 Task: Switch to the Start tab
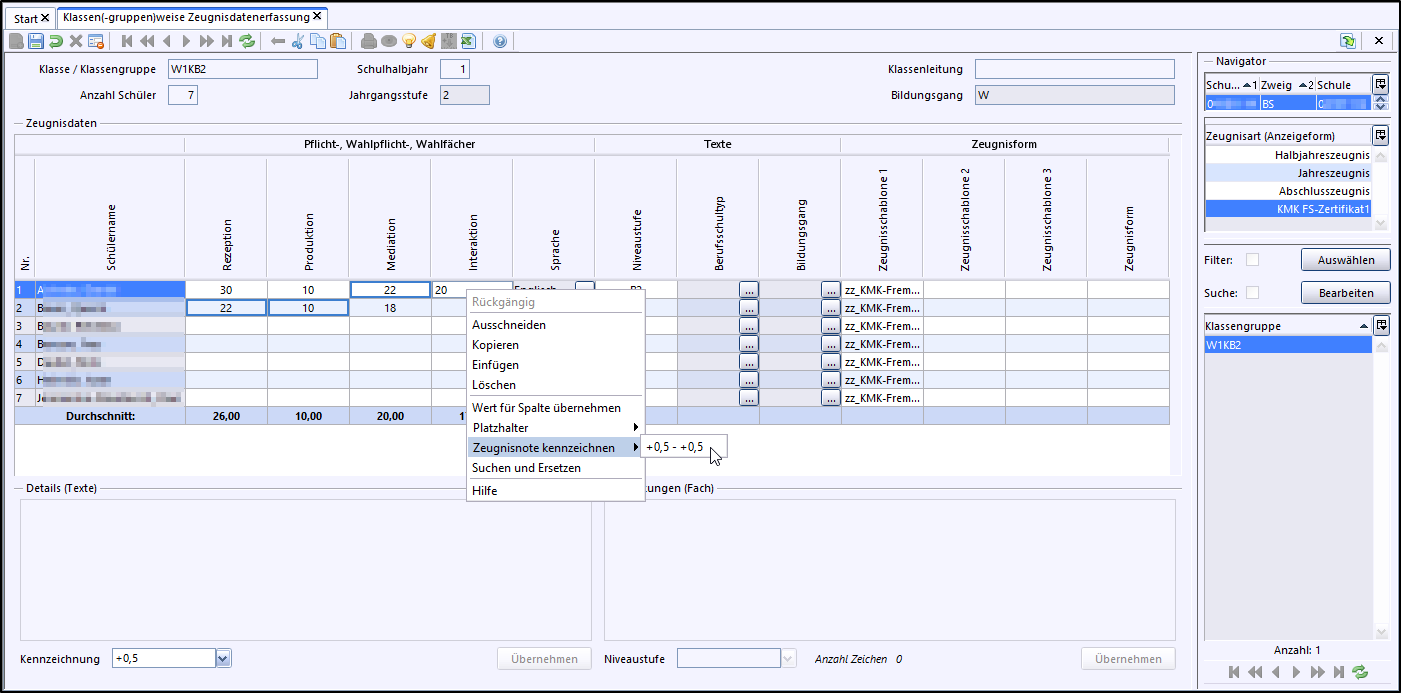25,18
